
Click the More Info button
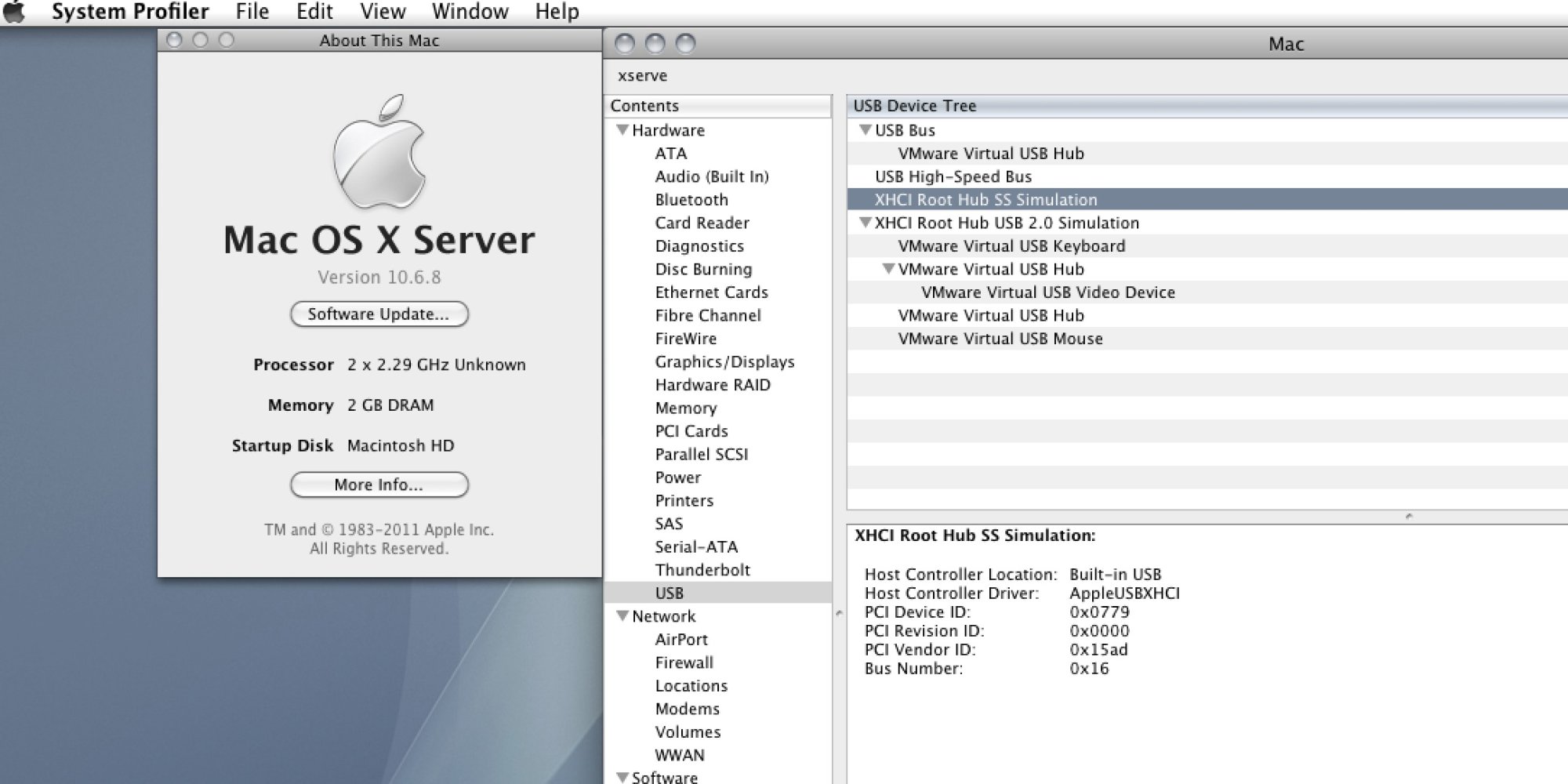pyautogui.click(x=379, y=485)
